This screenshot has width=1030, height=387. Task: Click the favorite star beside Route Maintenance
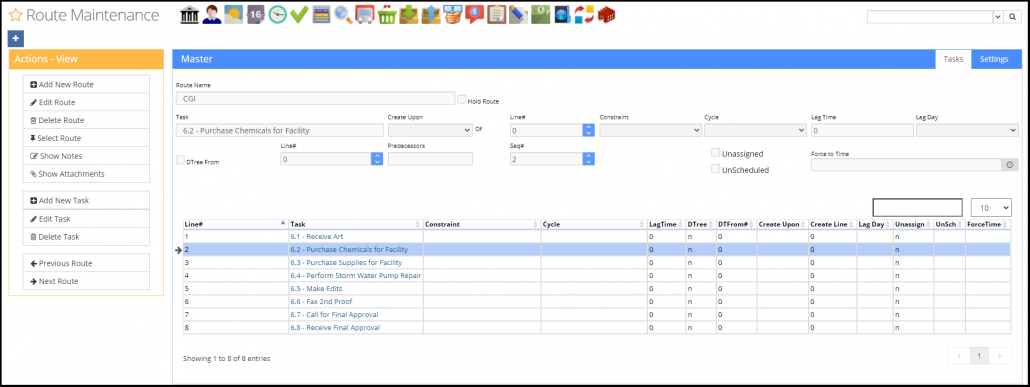pos(15,15)
